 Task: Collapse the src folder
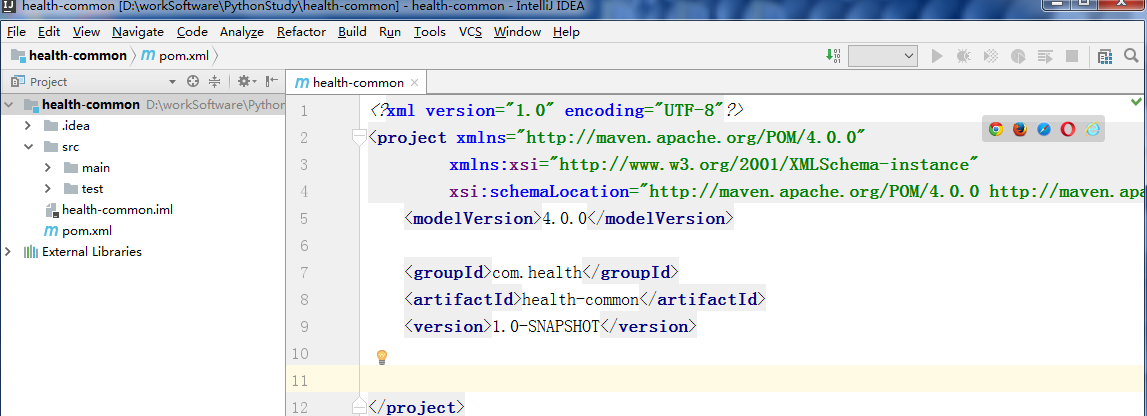tap(29, 147)
